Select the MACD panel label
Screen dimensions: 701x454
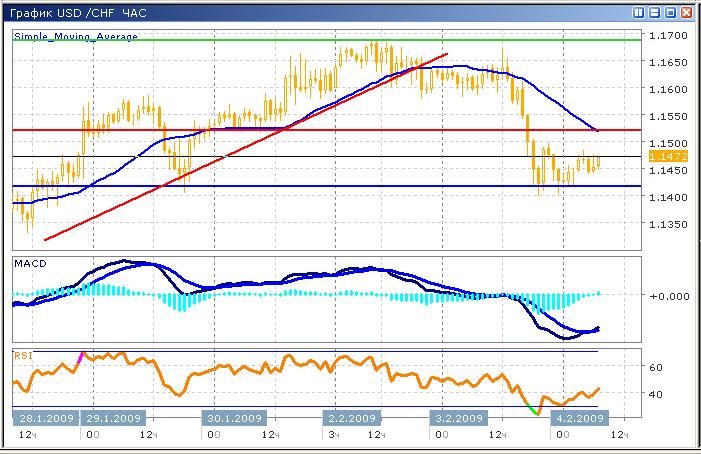click(28, 262)
